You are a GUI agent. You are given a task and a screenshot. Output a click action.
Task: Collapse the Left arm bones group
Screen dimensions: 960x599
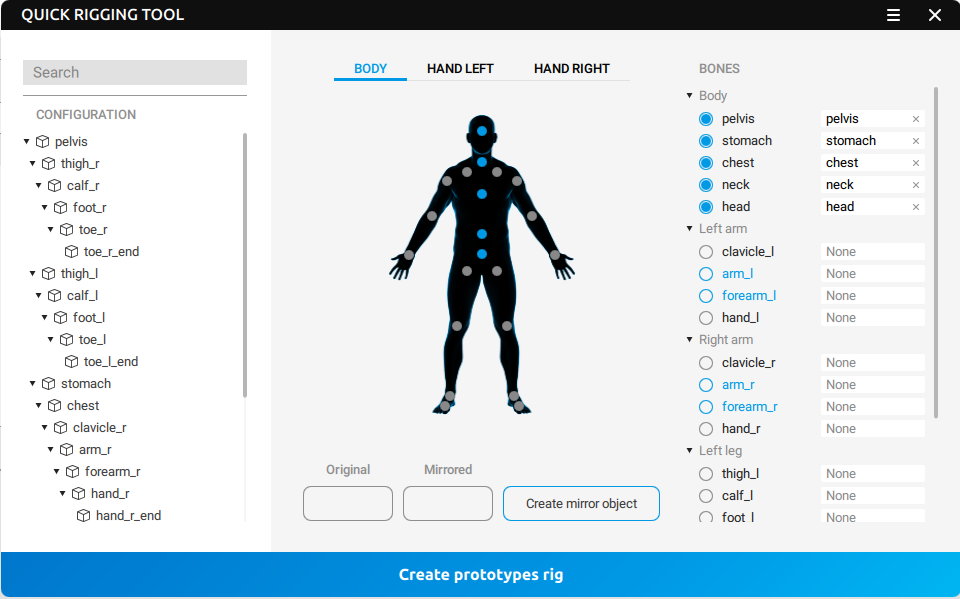(x=689, y=228)
